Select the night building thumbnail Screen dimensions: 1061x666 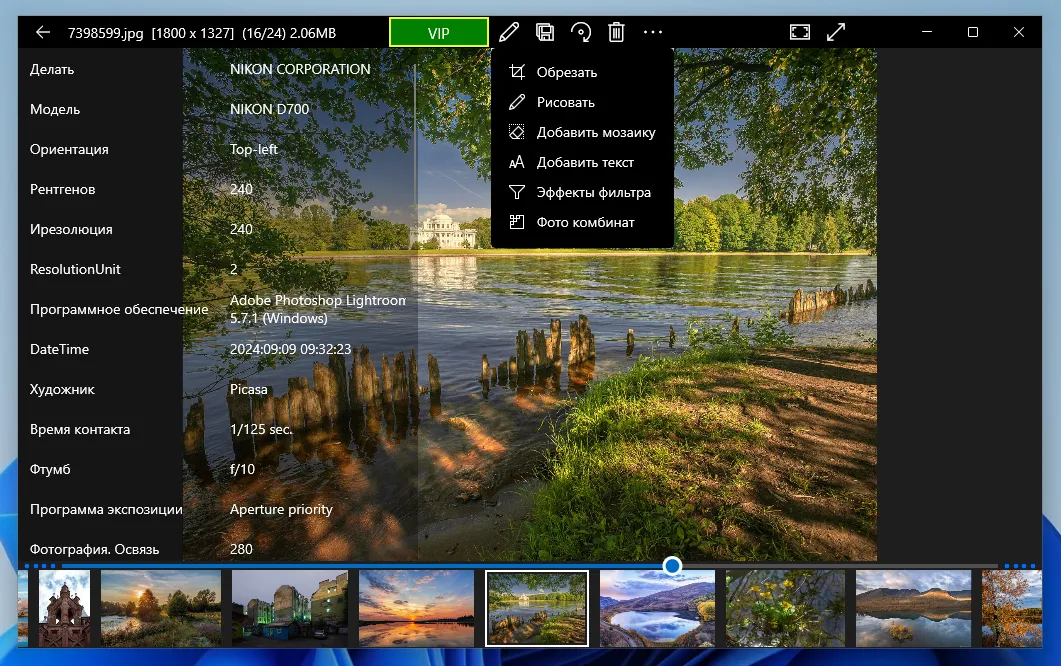(290, 608)
